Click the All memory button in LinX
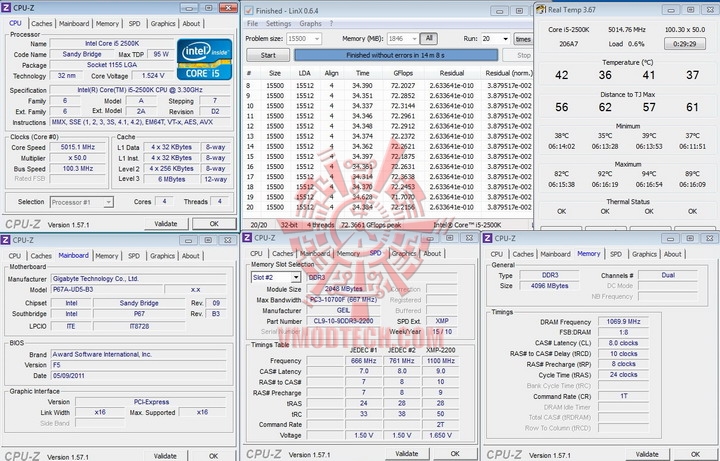Image resolution: width=720 pixels, height=461 pixels. [429, 39]
